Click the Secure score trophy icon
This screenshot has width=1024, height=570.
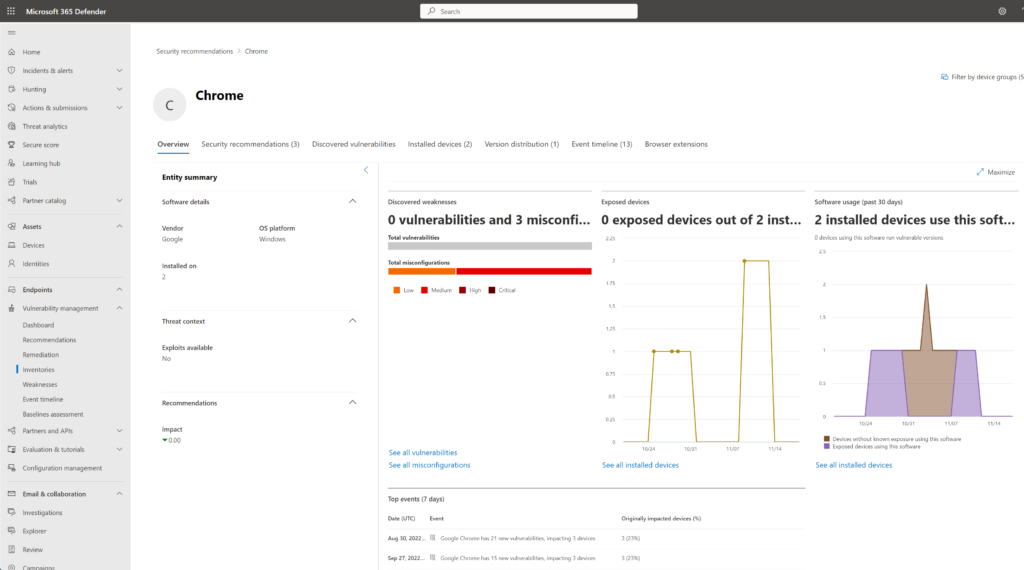coord(11,145)
